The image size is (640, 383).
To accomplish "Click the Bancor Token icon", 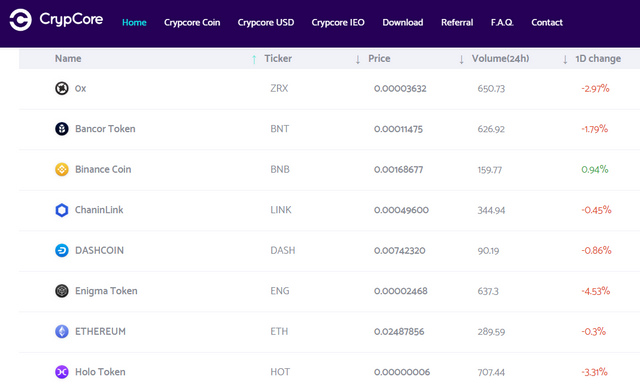I will (x=62, y=129).
